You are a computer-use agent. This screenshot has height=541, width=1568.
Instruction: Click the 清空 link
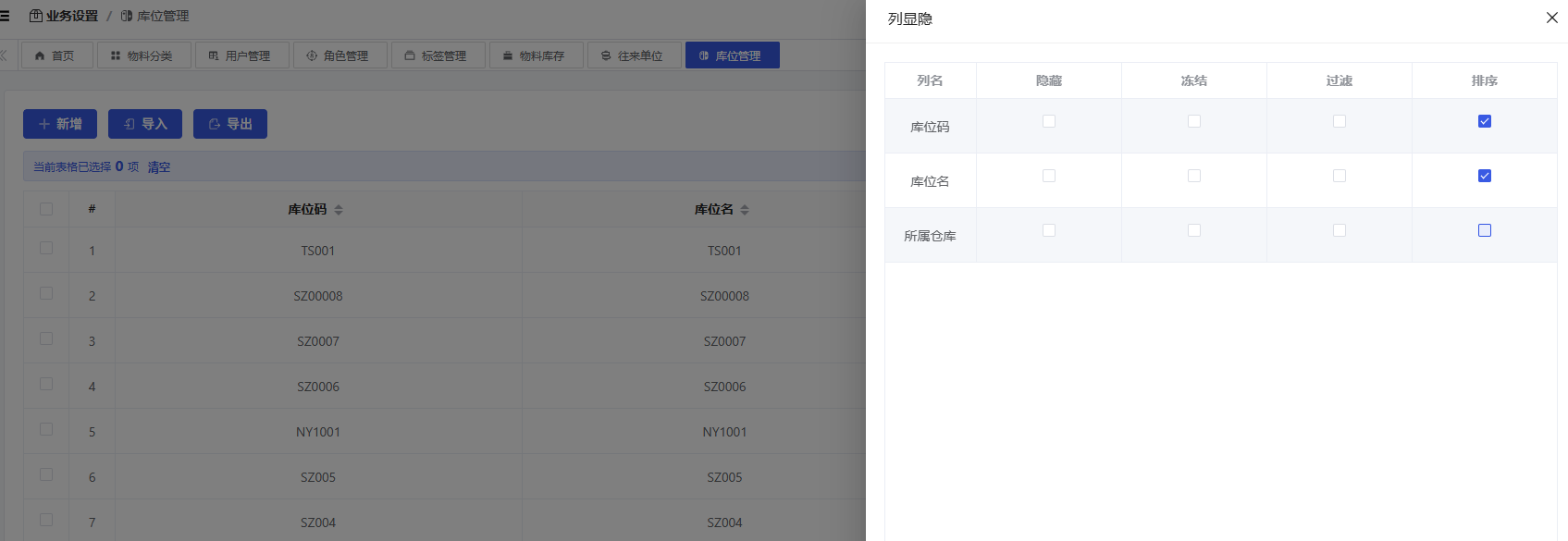coord(159,167)
